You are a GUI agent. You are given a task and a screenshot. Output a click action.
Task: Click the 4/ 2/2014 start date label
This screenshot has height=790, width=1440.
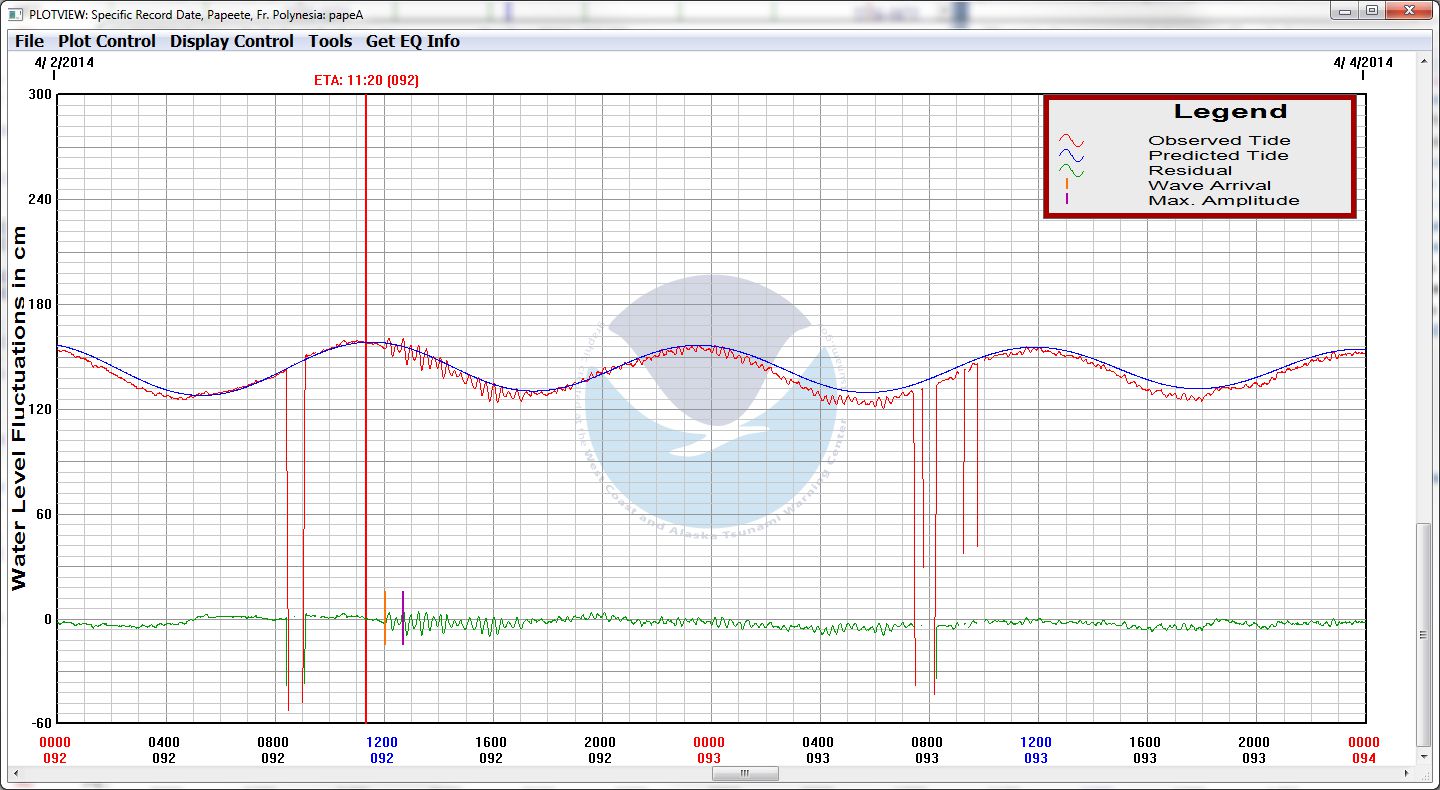pyautogui.click(x=64, y=62)
